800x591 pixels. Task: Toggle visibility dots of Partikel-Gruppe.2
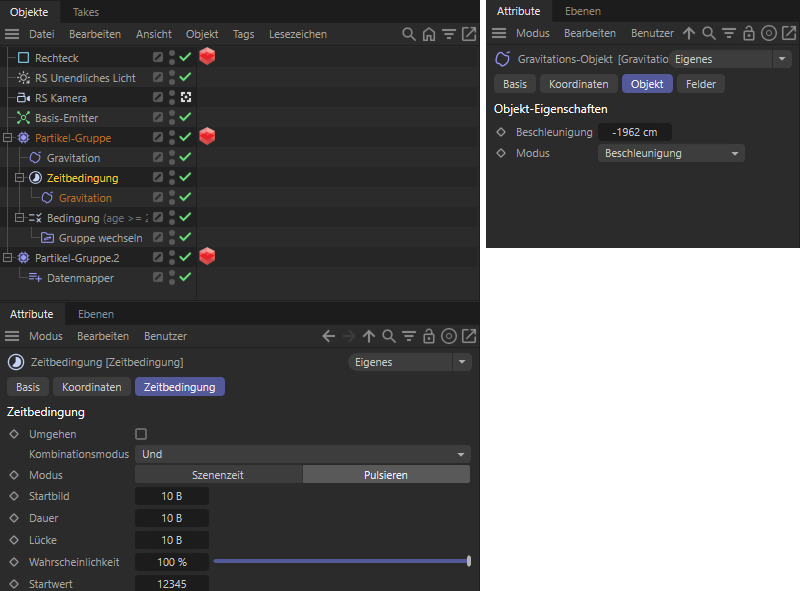pyautogui.click(x=172, y=257)
